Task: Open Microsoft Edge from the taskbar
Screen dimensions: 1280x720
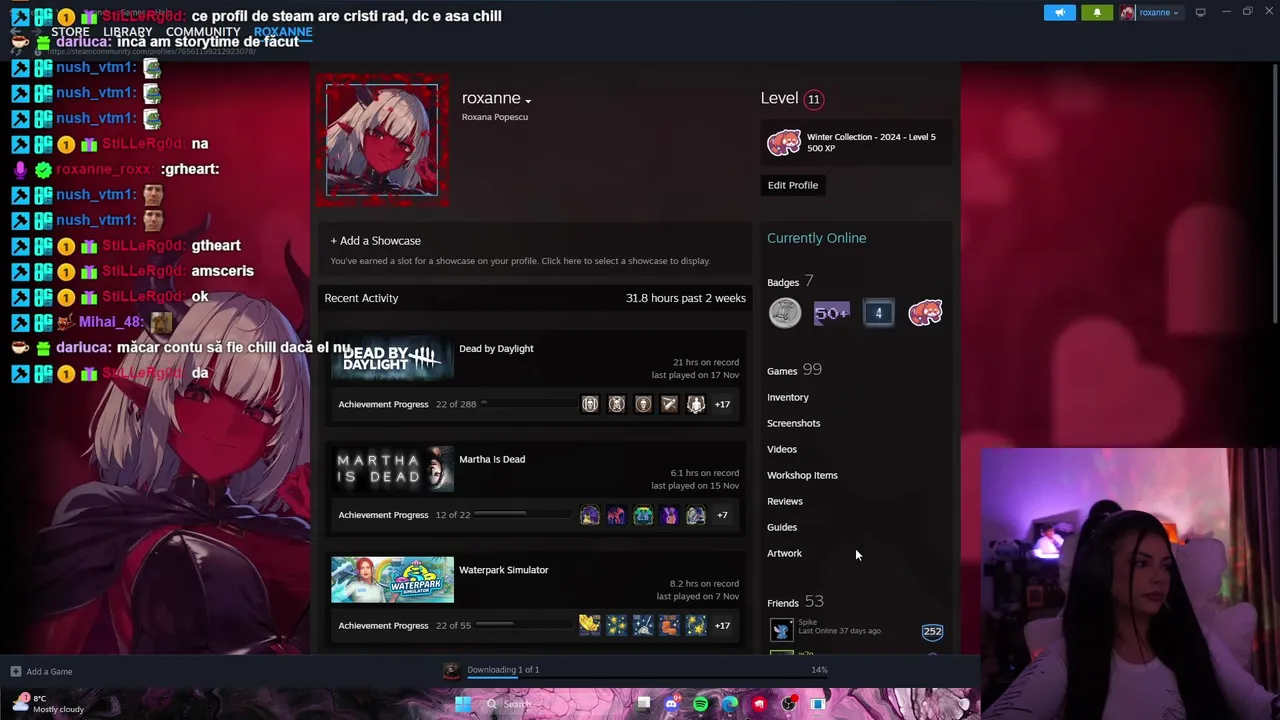Action: 730,704
